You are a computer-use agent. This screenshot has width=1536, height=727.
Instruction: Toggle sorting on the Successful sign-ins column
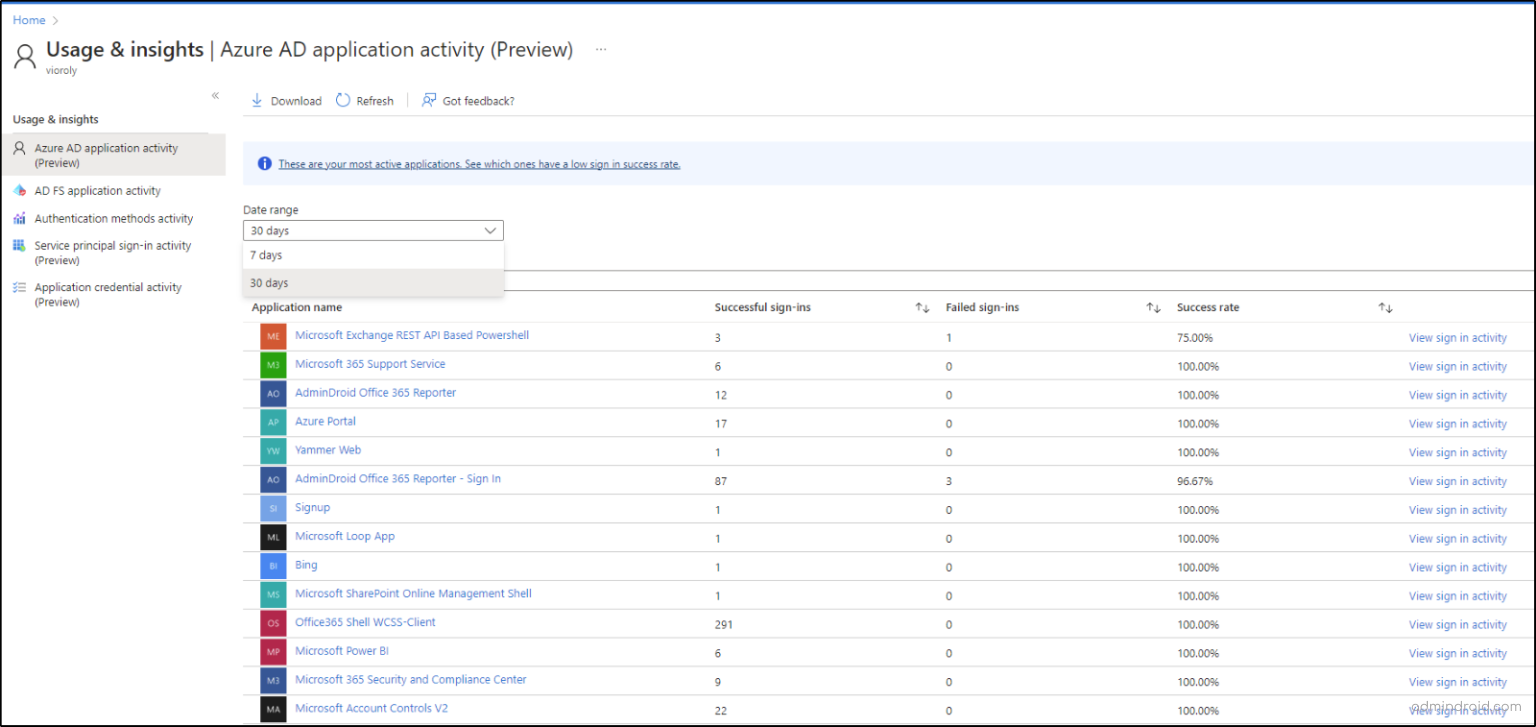921,307
